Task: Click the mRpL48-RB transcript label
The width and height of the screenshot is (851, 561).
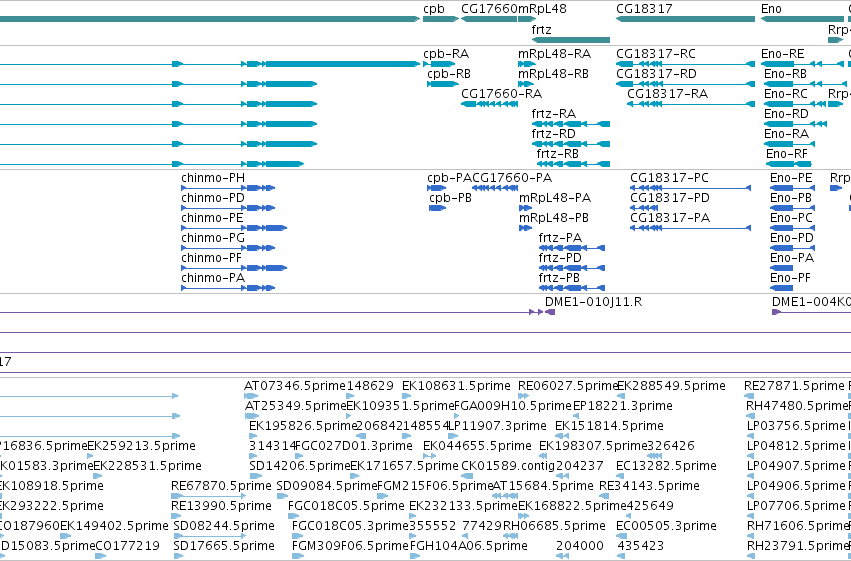Action: 554,74
